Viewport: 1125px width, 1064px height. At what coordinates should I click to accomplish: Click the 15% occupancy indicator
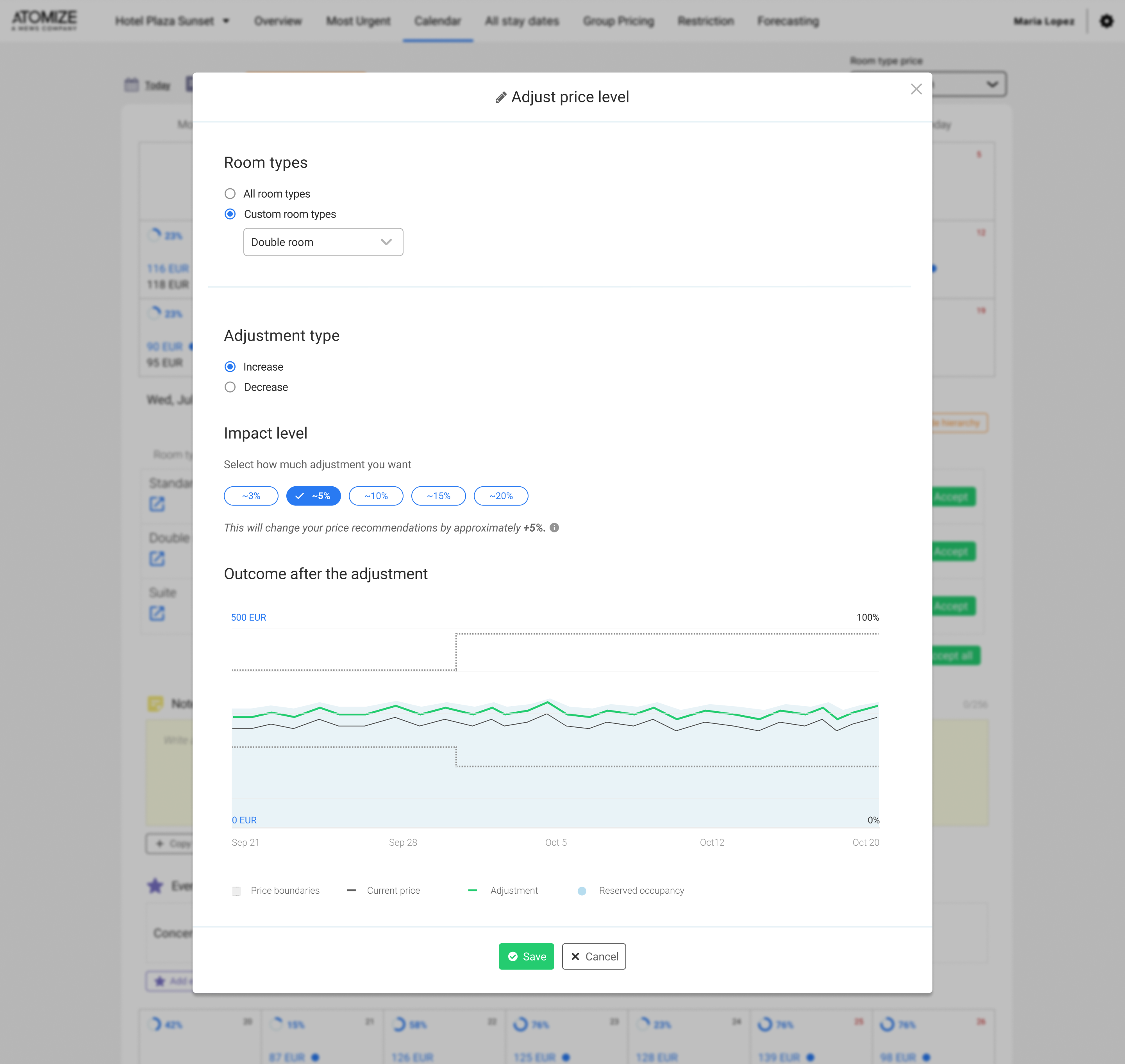[287, 1024]
